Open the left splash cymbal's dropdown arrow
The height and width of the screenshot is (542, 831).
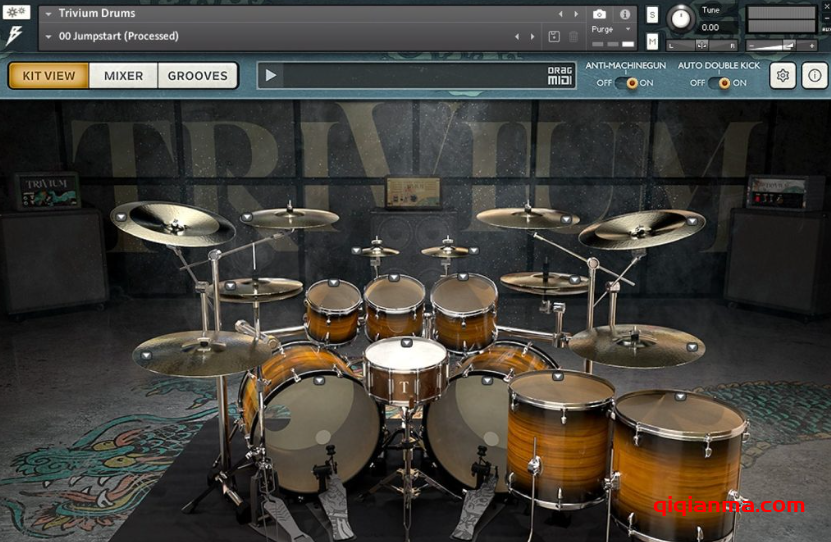point(356,251)
